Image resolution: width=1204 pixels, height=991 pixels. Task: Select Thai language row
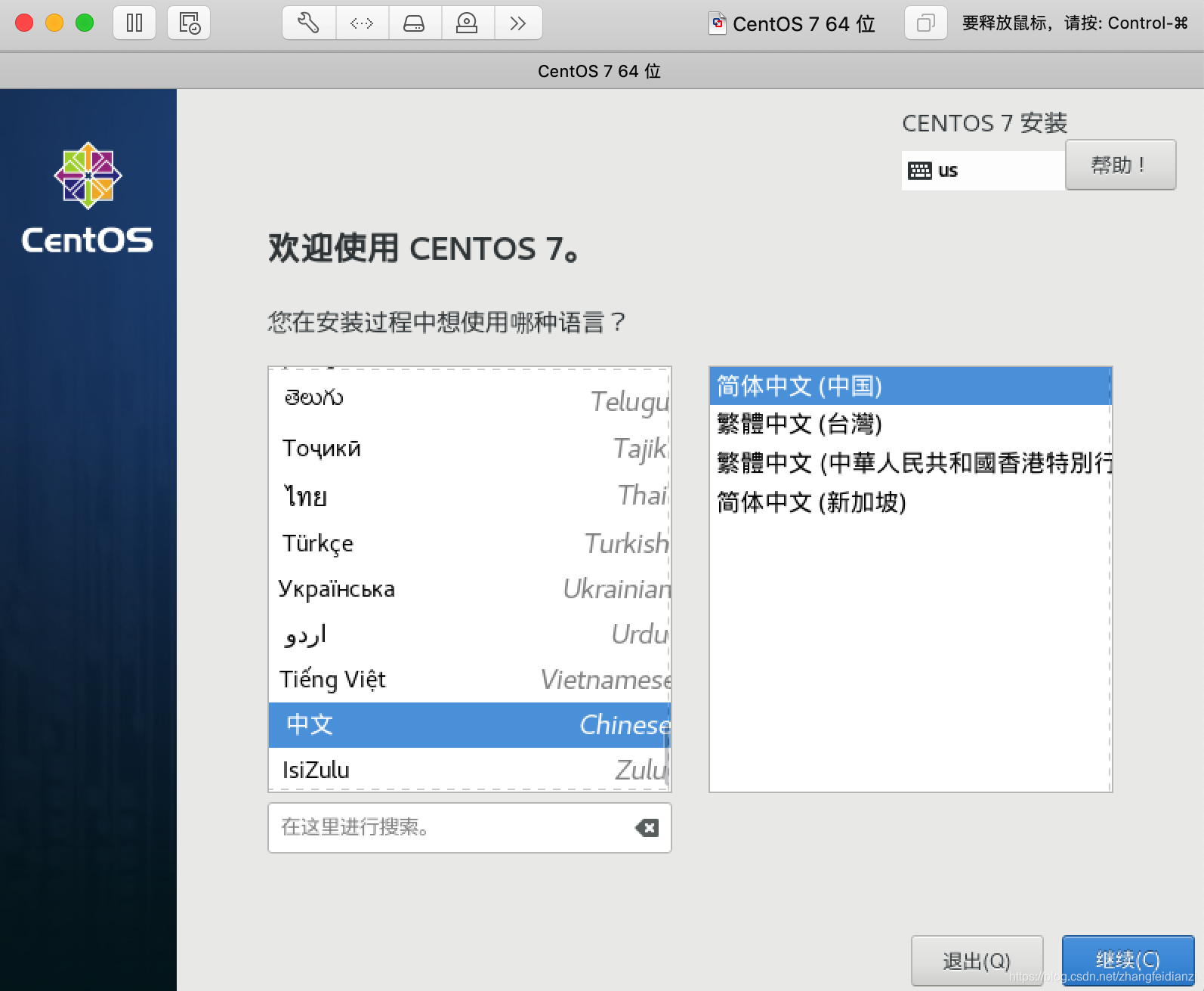point(469,495)
